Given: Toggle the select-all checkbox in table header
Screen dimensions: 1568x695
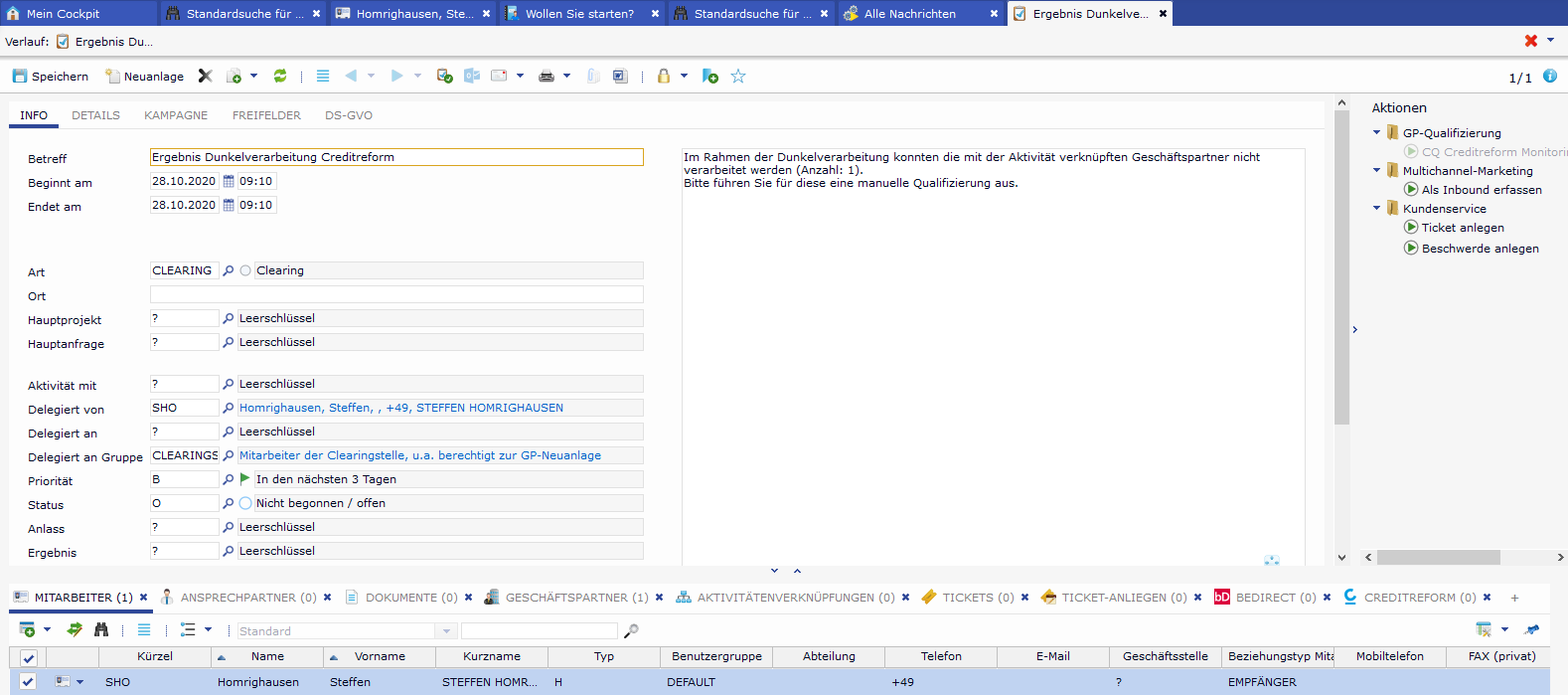Looking at the screenshot, I should (x=29, y=657).
